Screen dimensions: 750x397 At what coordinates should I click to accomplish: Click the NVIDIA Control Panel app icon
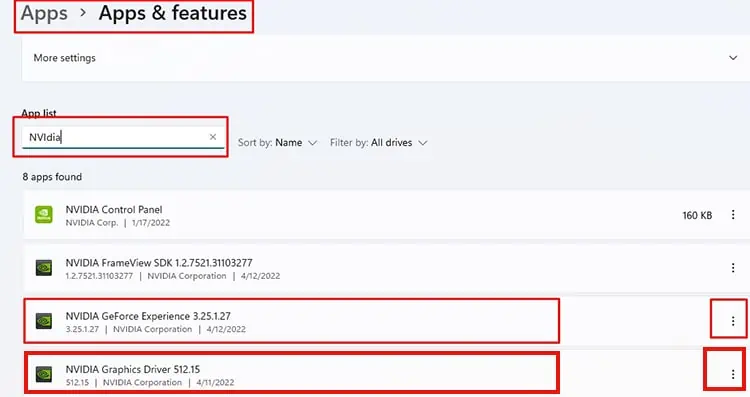point(44,214)
